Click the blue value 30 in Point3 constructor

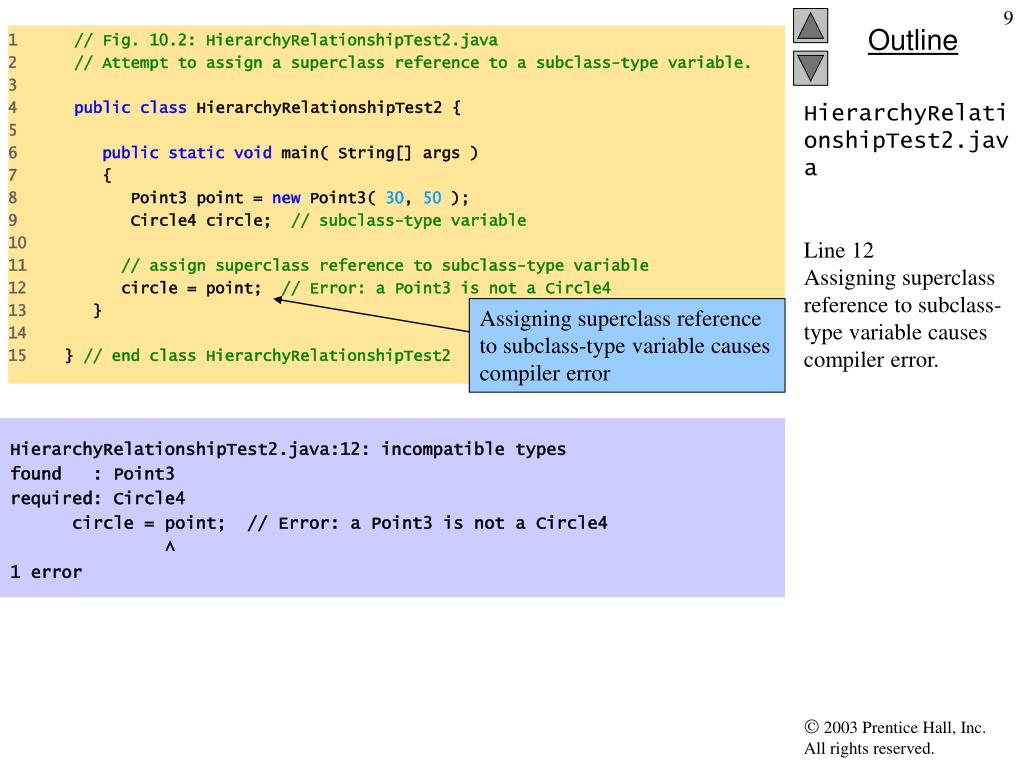click(x=395, y=197)
